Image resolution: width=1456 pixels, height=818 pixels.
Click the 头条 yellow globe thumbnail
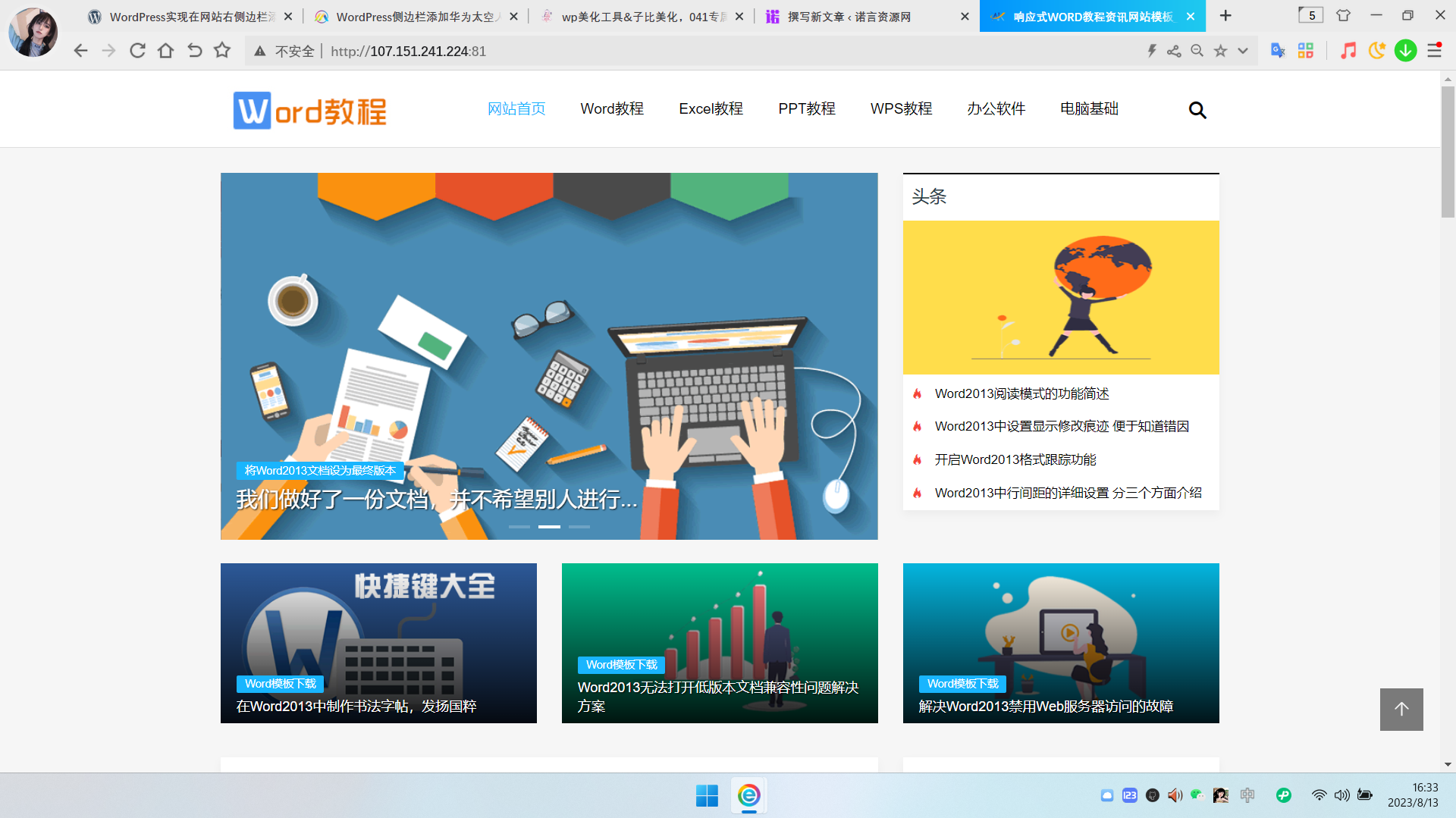click(x=1061, y=297)
